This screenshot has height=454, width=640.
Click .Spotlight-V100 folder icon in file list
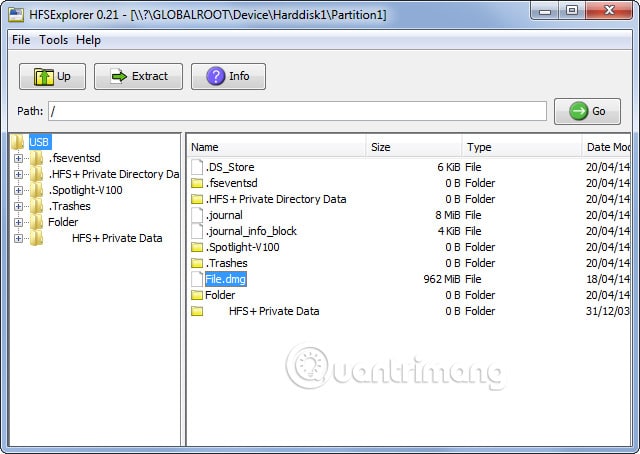point(197,247)
